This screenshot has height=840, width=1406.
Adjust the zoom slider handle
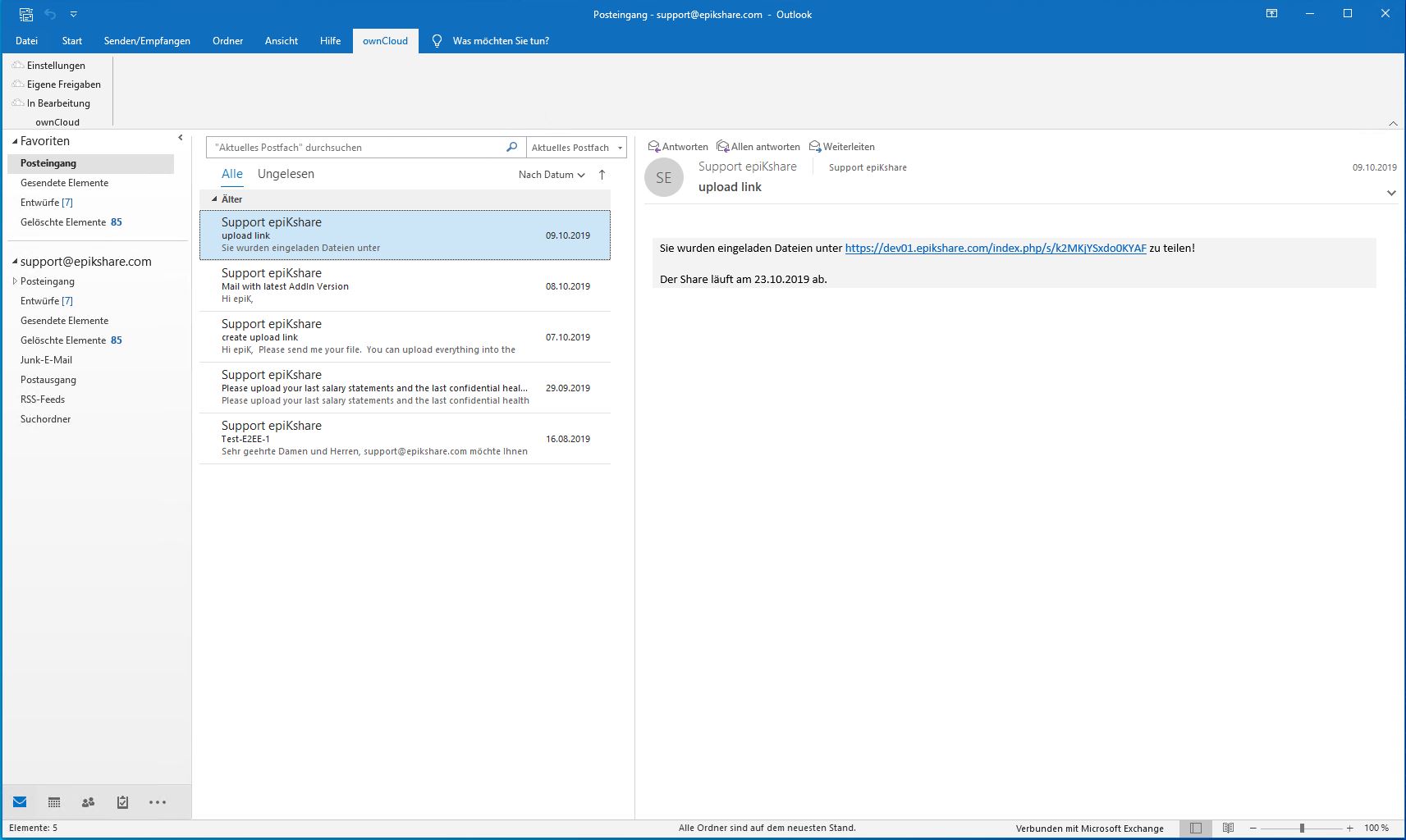[1302, 829]
